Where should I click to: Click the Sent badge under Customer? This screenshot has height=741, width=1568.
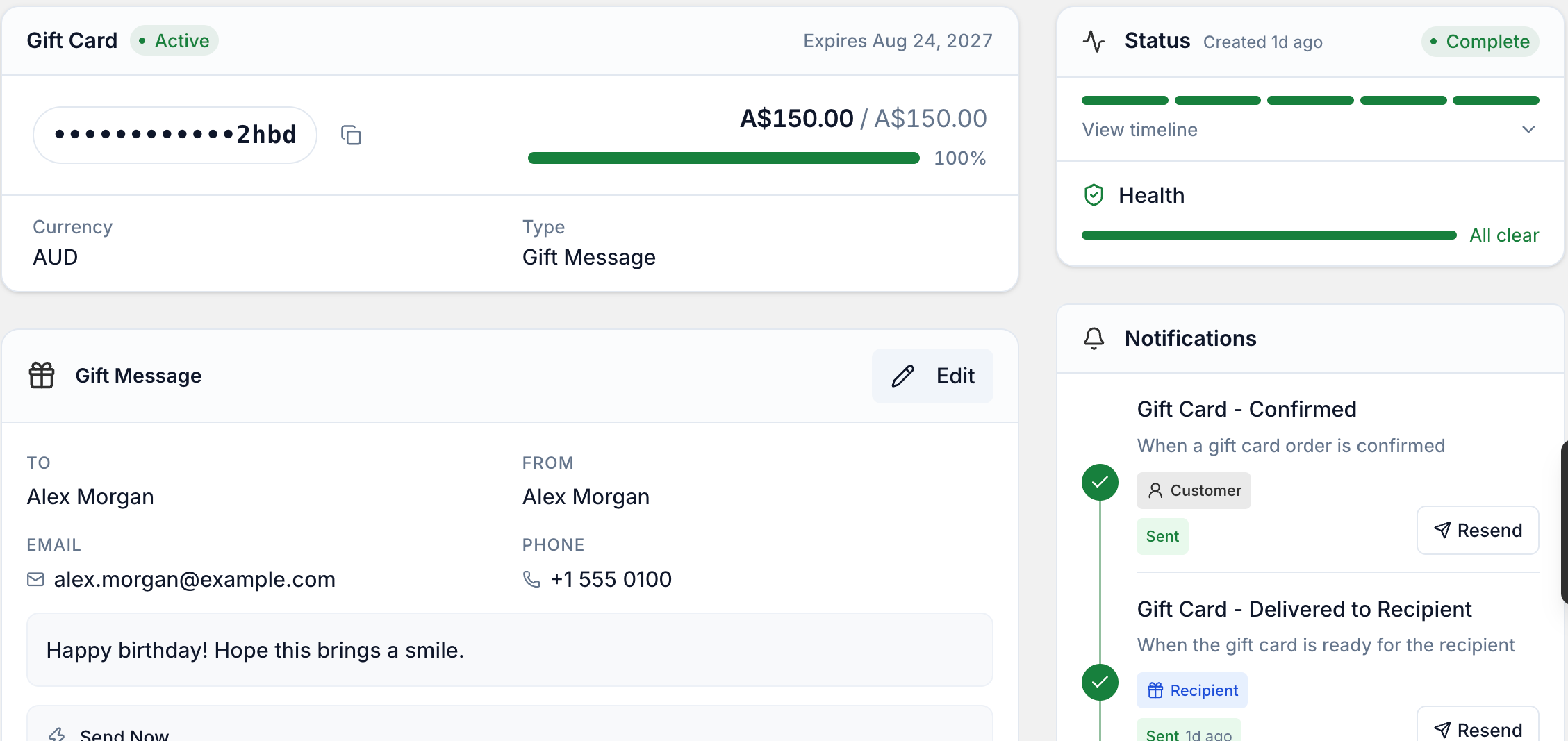coord(1162,536)
